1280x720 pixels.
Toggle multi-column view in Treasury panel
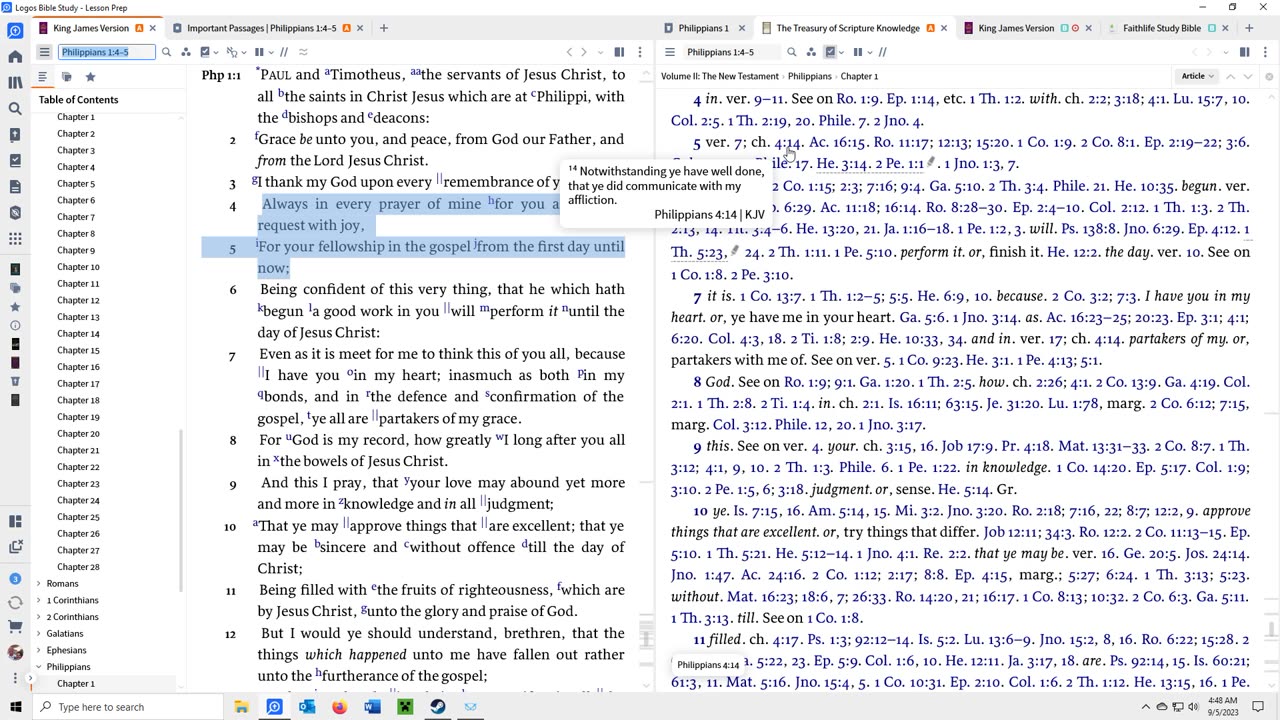1245,52
